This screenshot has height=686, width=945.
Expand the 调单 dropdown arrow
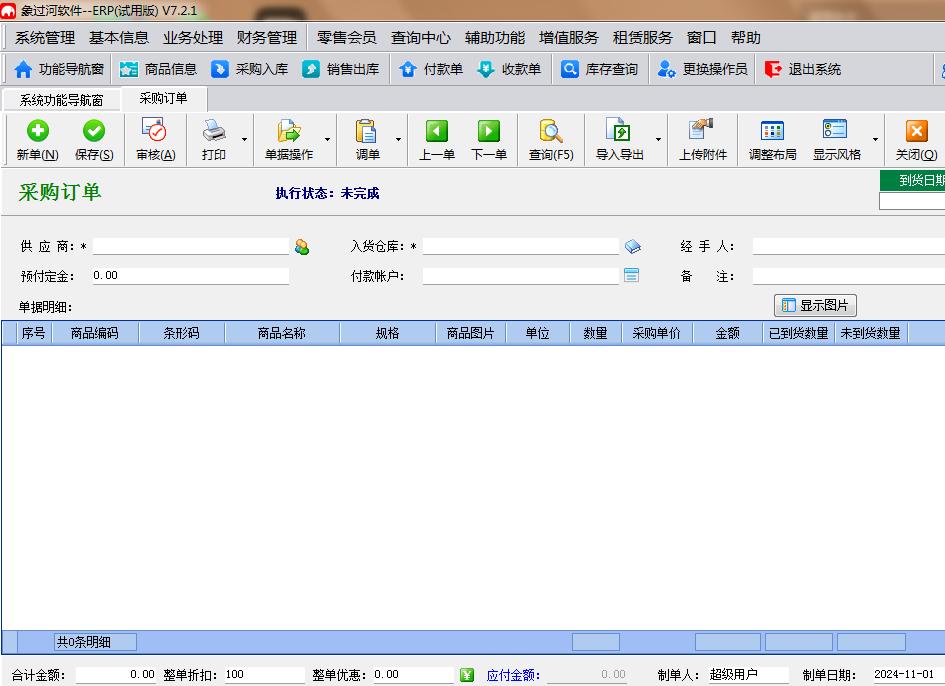[398, 139]
